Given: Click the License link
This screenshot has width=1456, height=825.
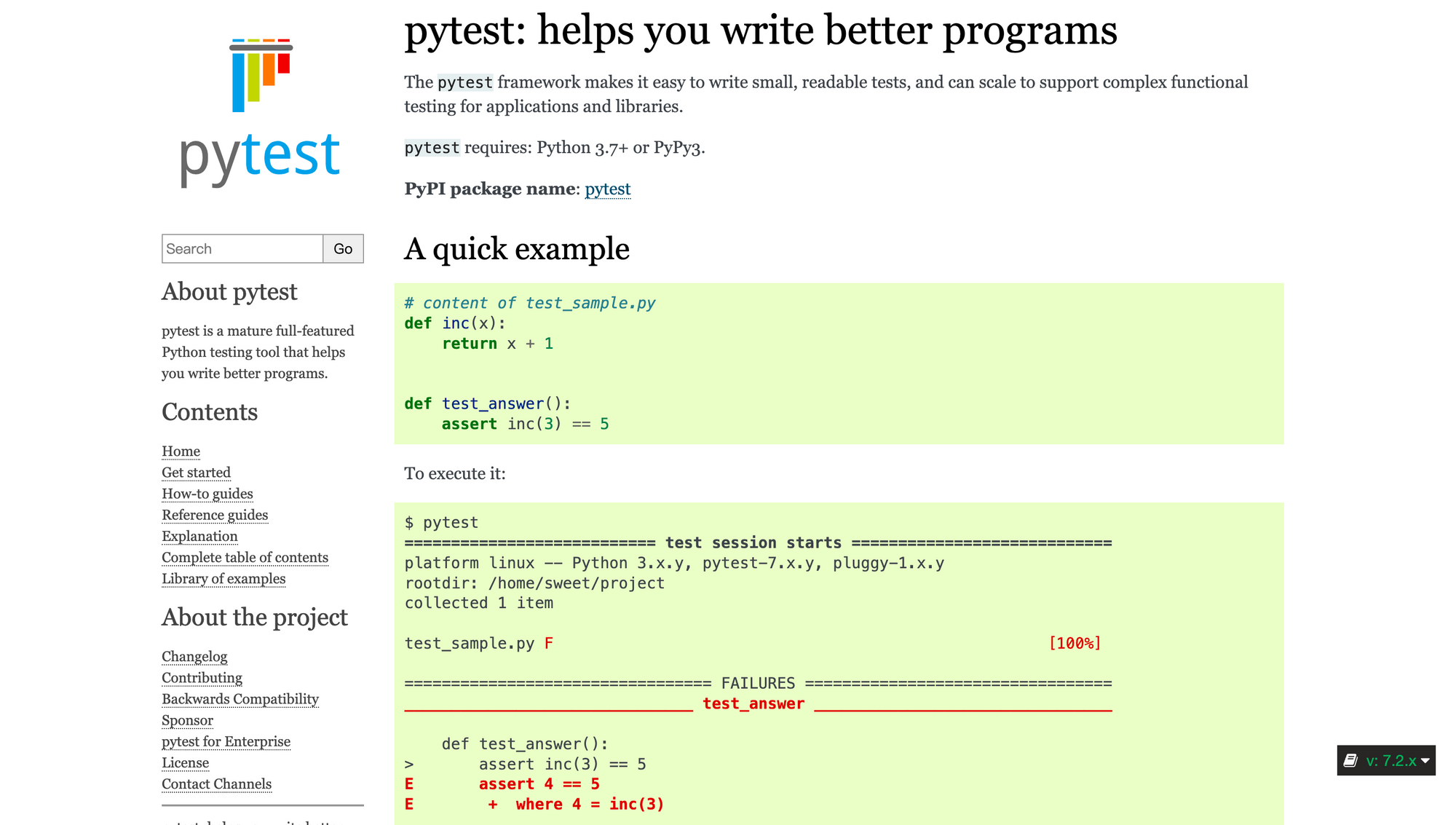Looking at the screenshot, I should (184, 762).
